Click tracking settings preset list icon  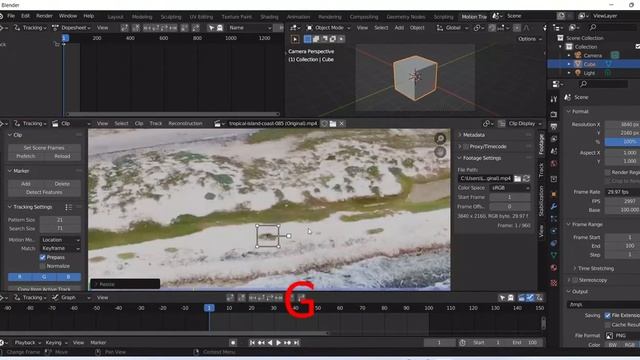(x=68, y=207)
